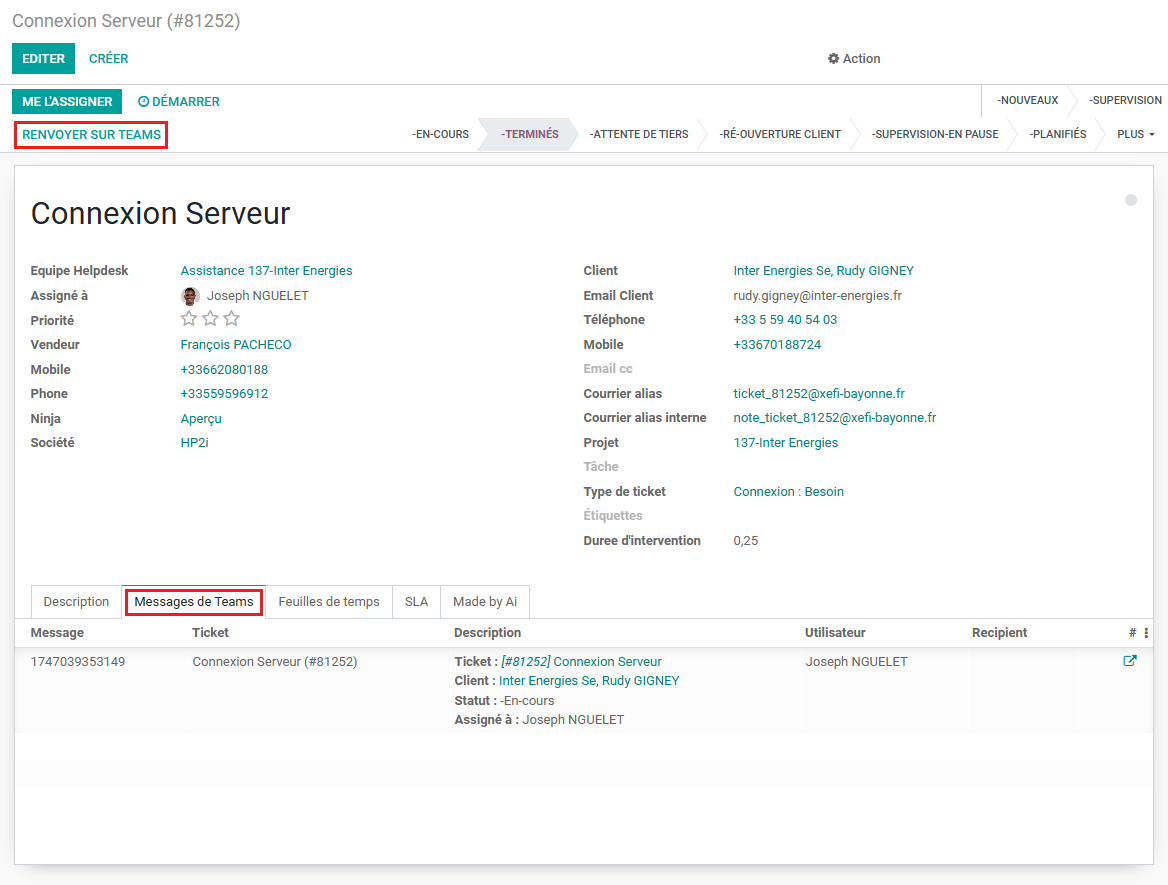Click the 'Statut : -En-cours' text in message row
Screen dimensions: 1168x885
coord(504,701)
